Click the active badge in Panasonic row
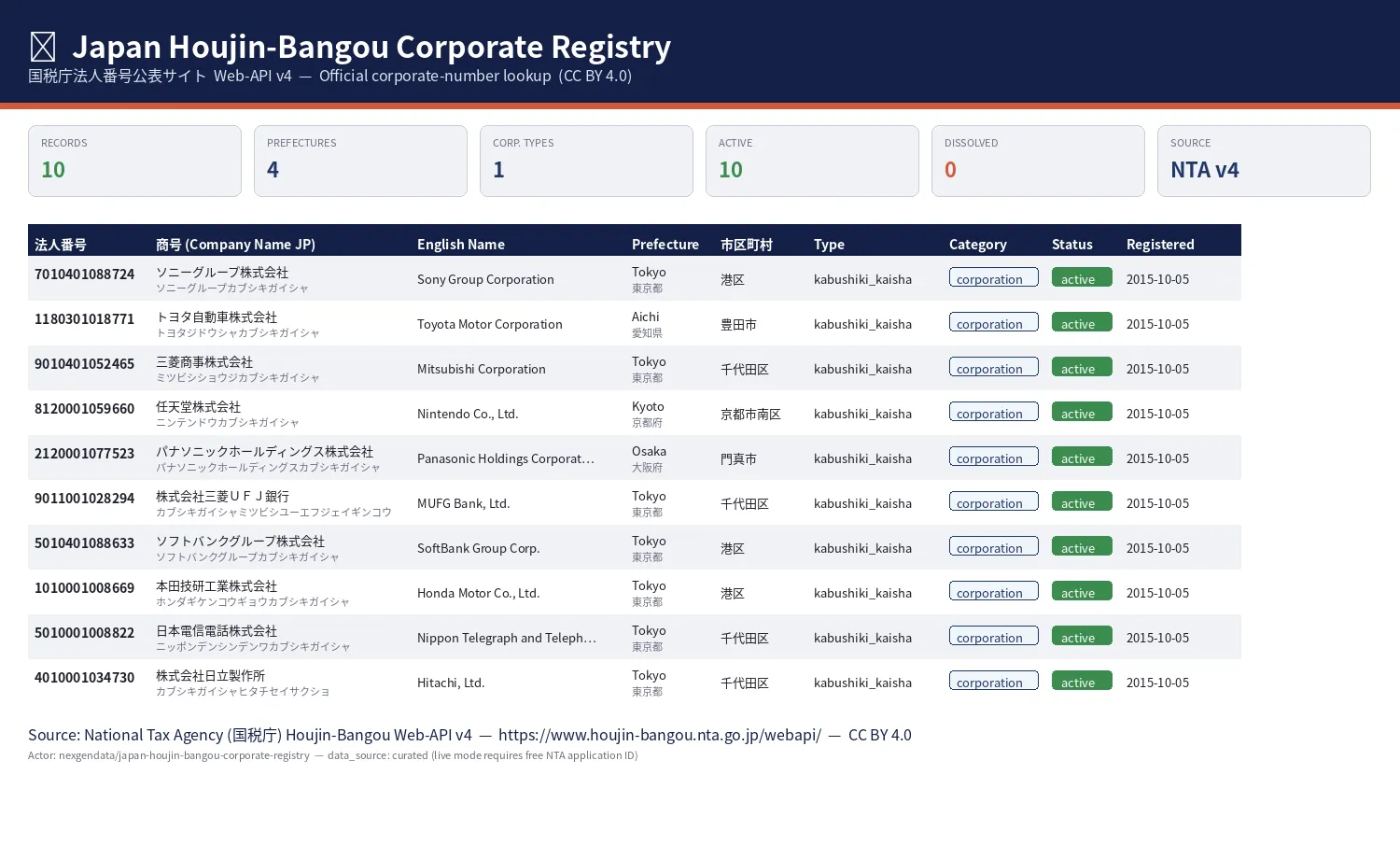This screenshot has height=859, width=1400. [1082, 458]
